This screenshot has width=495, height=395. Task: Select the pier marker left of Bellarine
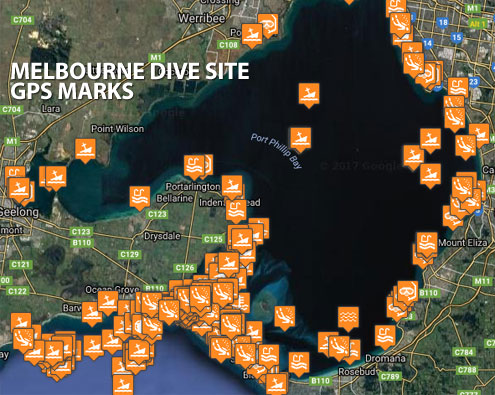(x=140, y=197)
